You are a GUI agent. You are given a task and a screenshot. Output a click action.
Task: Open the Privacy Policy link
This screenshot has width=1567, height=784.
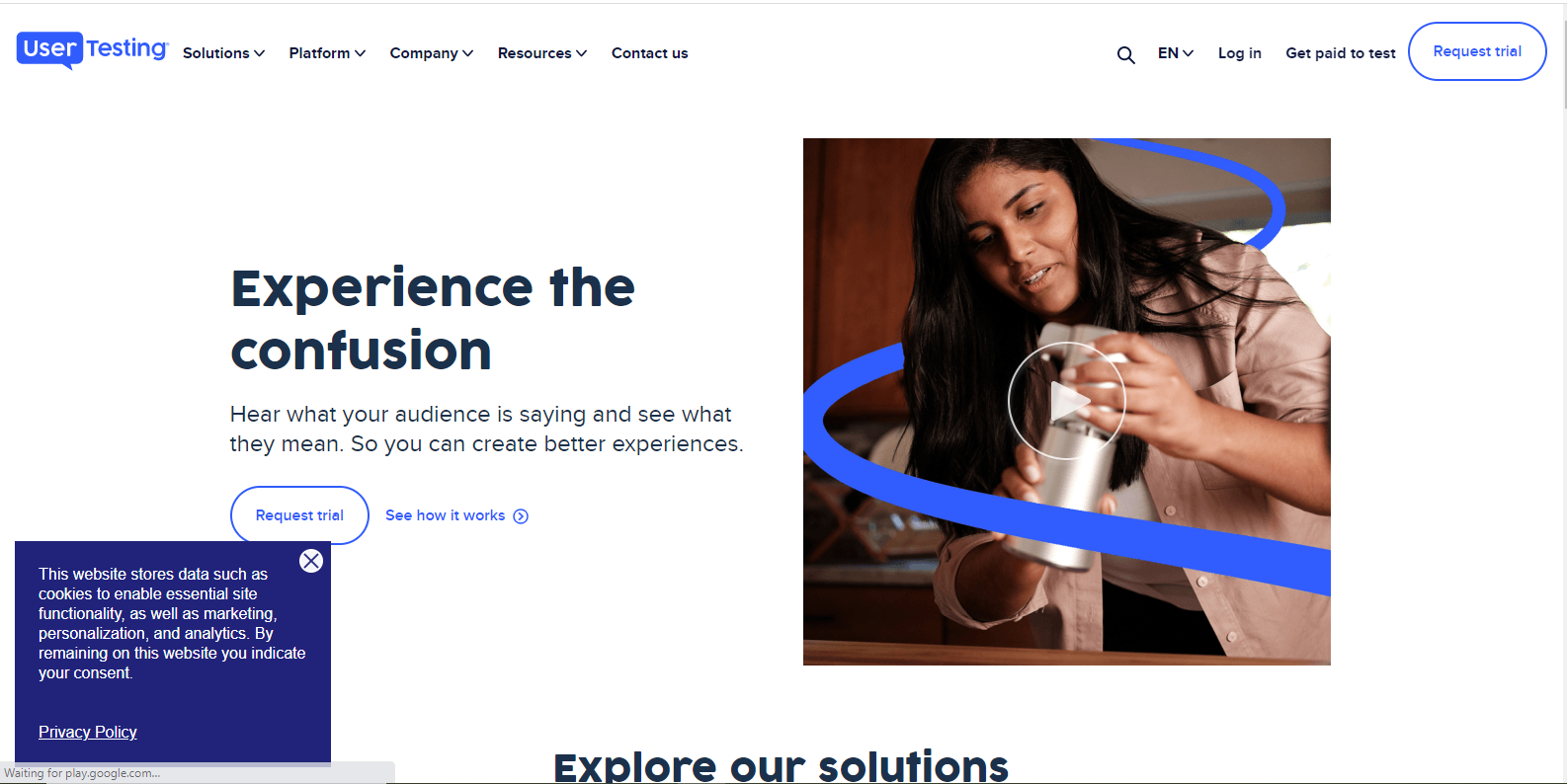[x=88, y=732]
